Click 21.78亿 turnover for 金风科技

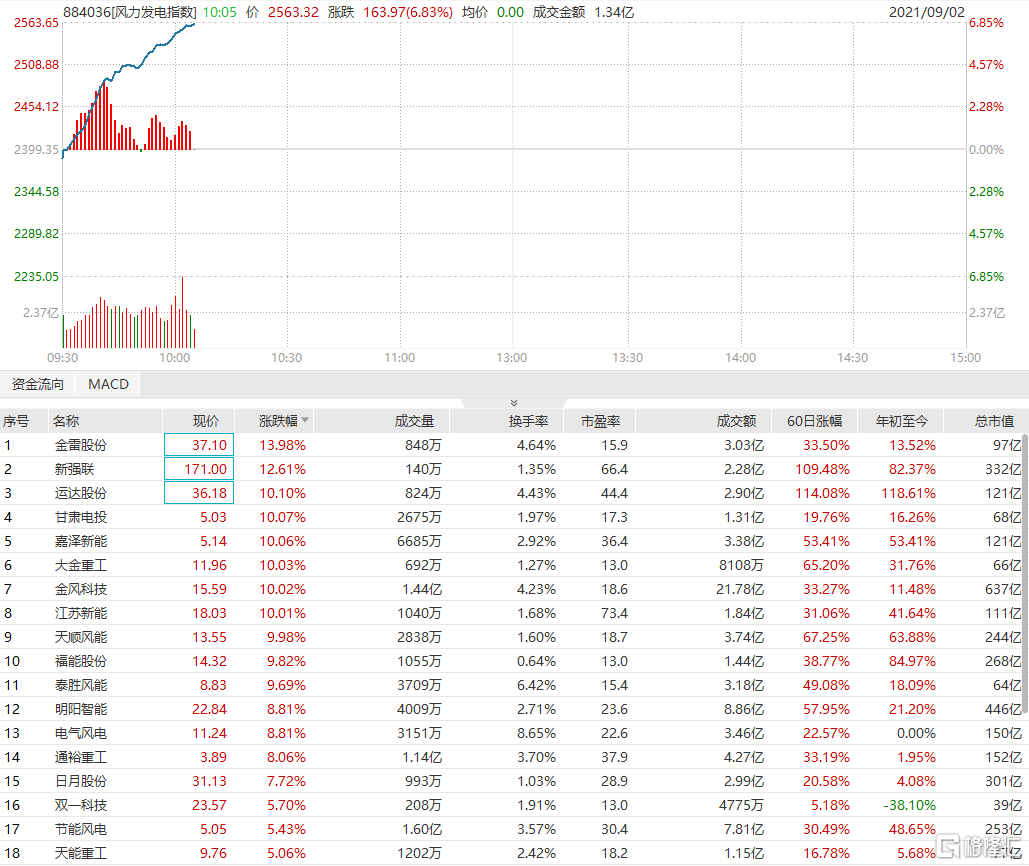coord(740,589)
